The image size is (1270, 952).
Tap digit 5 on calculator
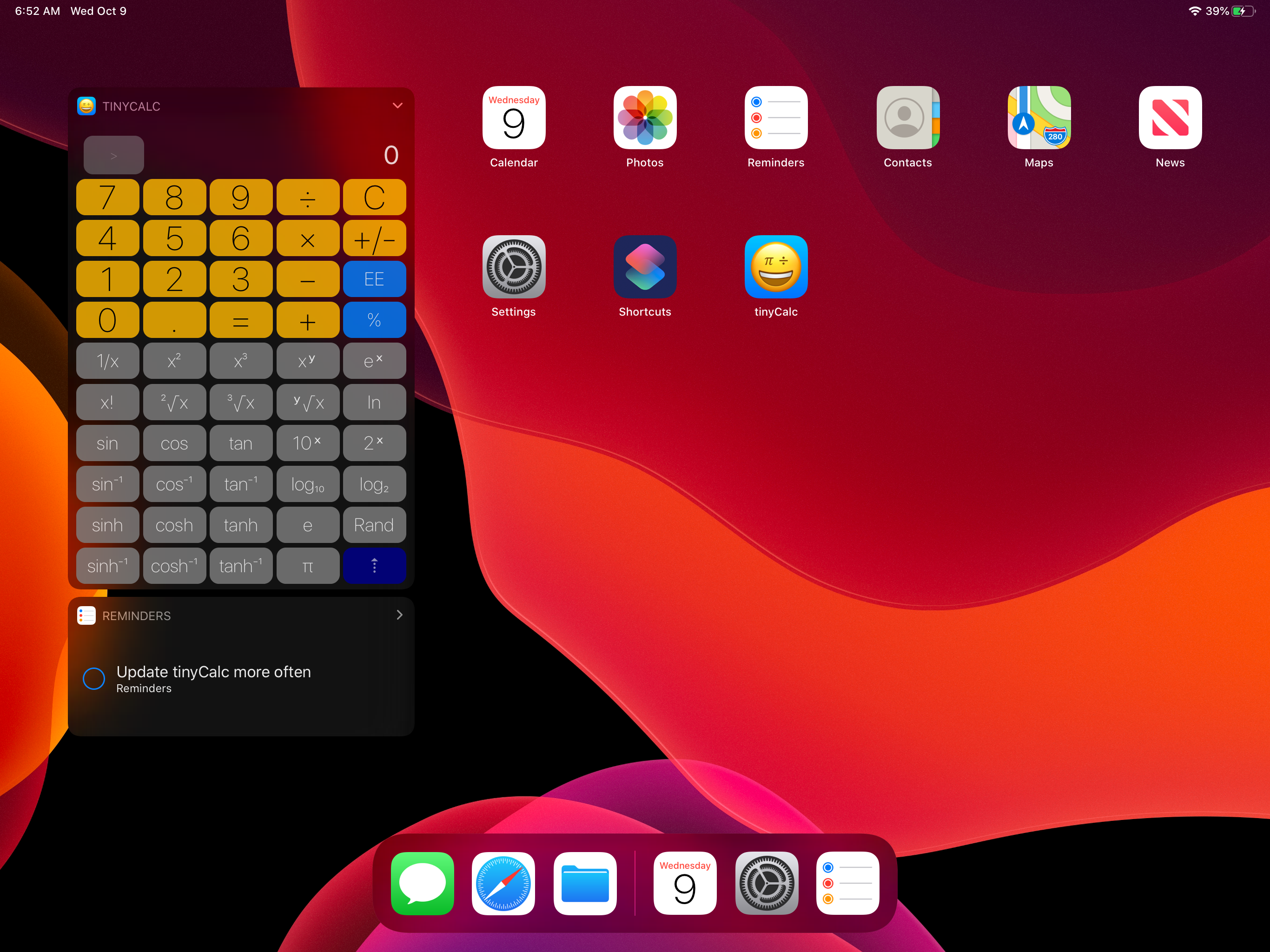[174, 238]
